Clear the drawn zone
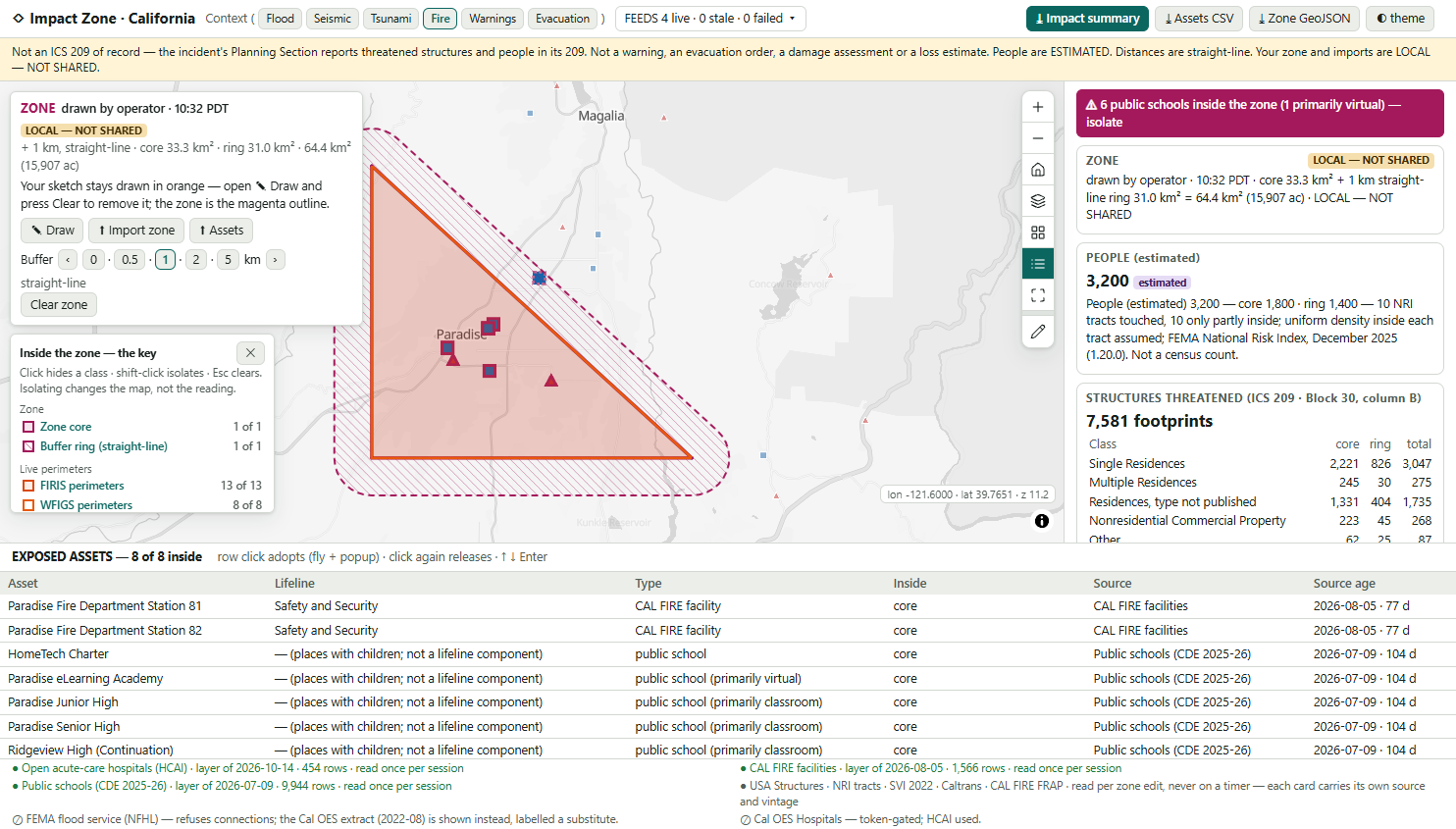The height and width of the screenshot is (829, 1456). click(59, 305)
